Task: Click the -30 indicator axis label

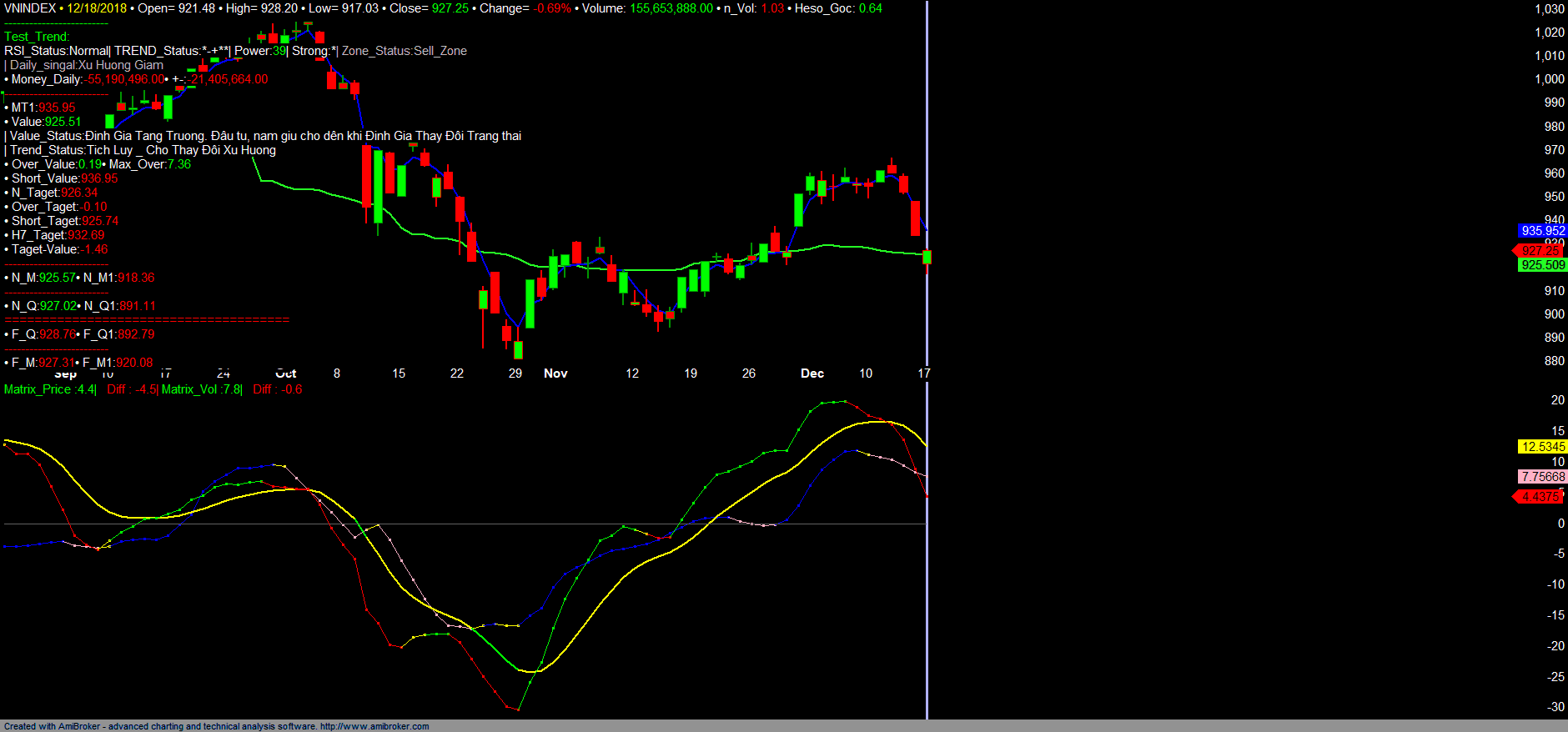Action: [x=1555, y=707]
